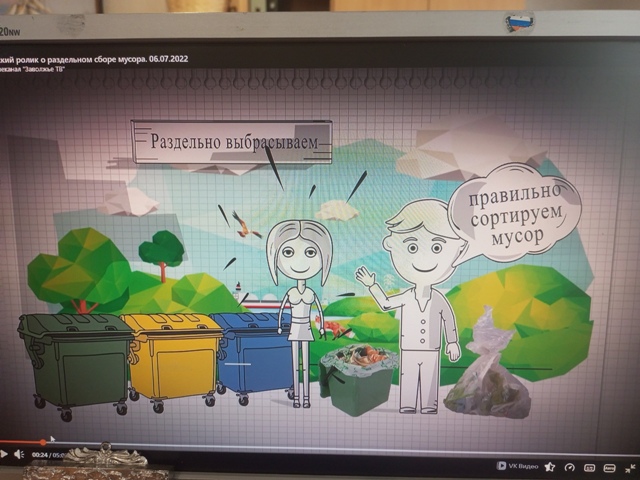The width and height of the screenshot is (640, 480).
Task: Click the play/pause button in the player
Action: 5,454
